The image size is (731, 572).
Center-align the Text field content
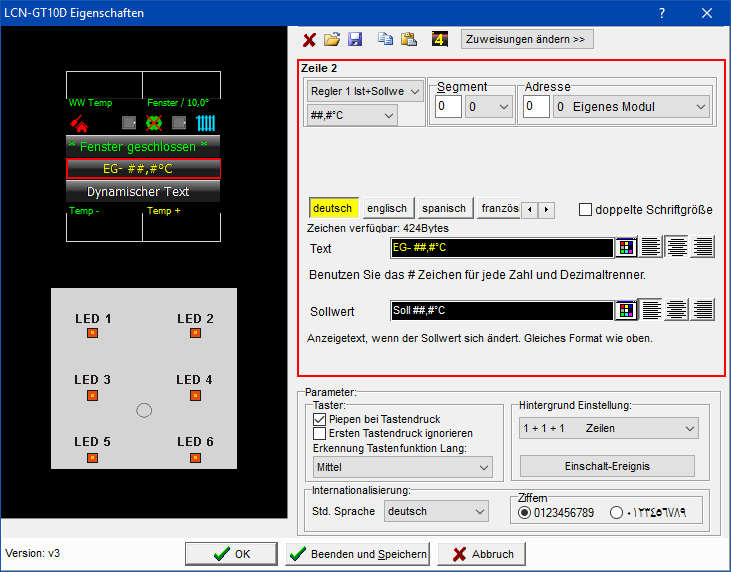coord(677,247)
